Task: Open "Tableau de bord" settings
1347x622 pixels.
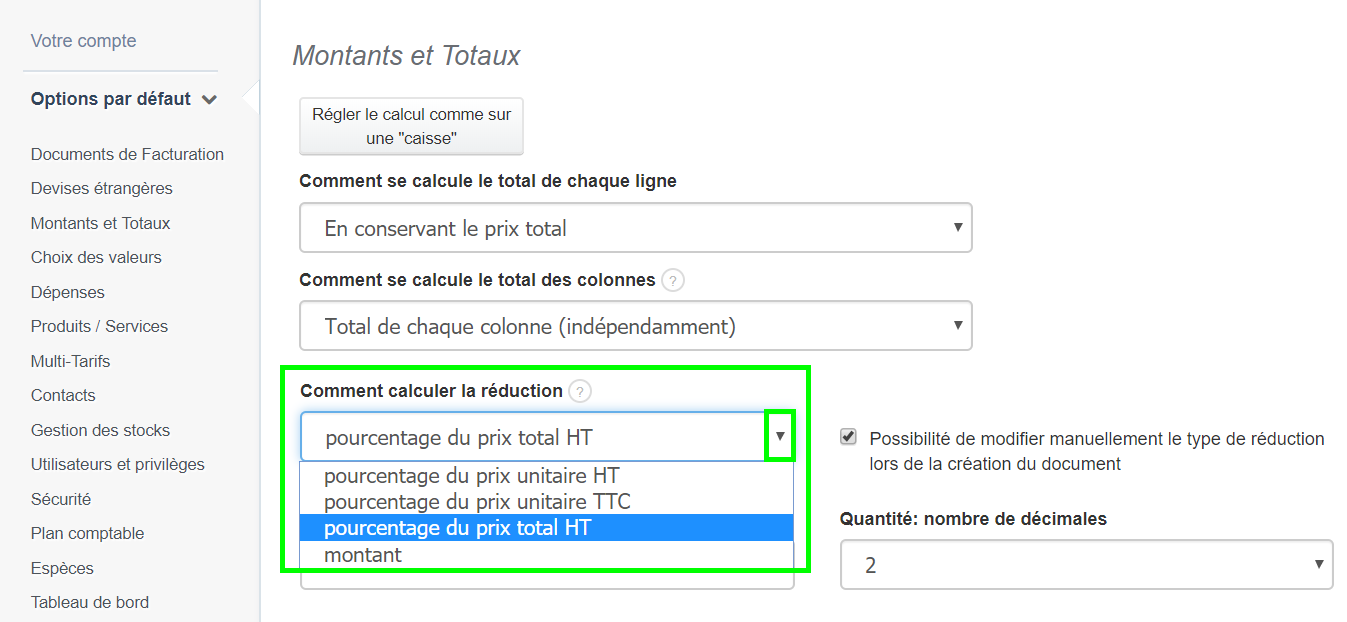Action: tap(90, 602)
